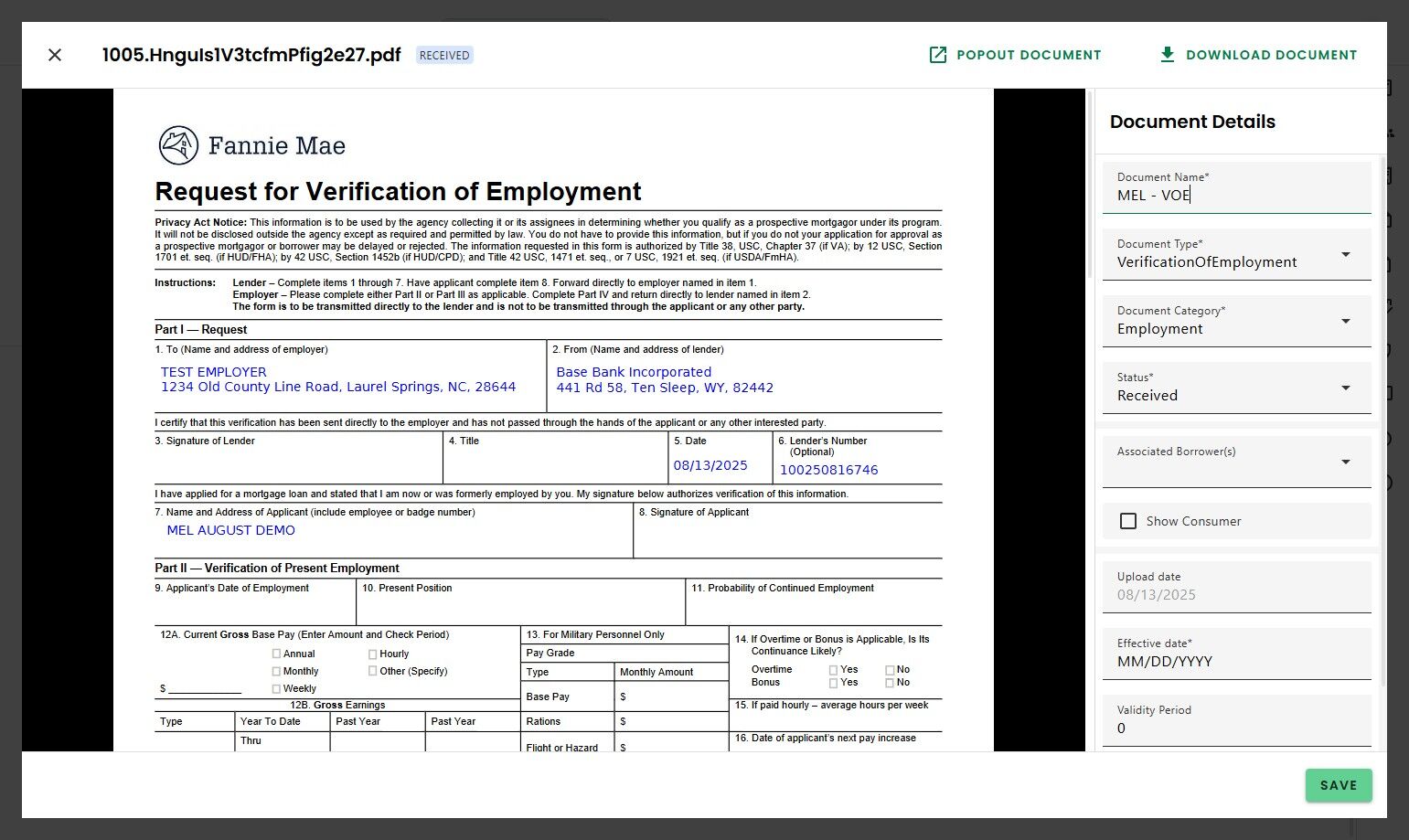
Task: Click the 12B. Gross Earnings label
Action: click(337, 705)
